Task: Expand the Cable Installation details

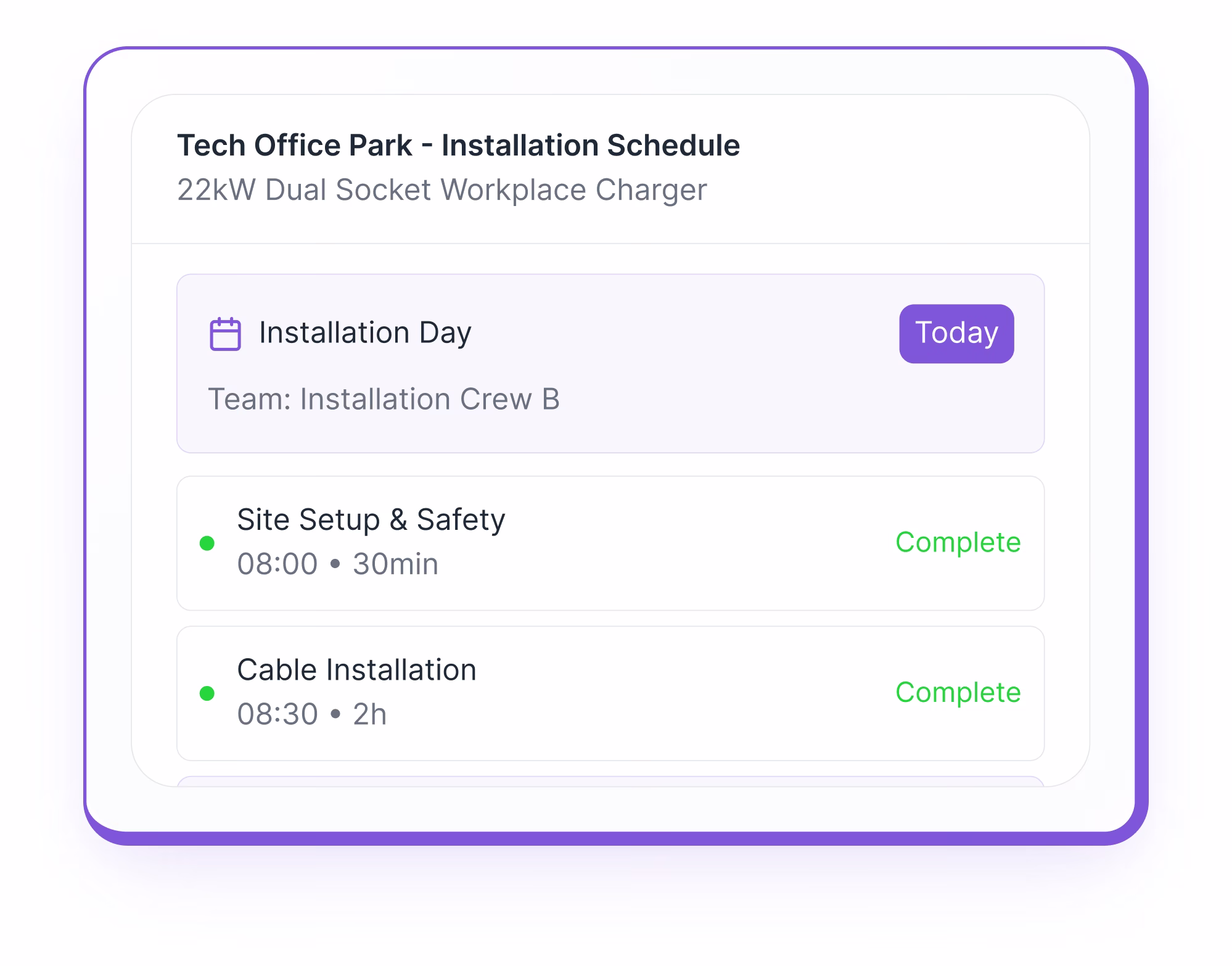Action: click(610, 692)
